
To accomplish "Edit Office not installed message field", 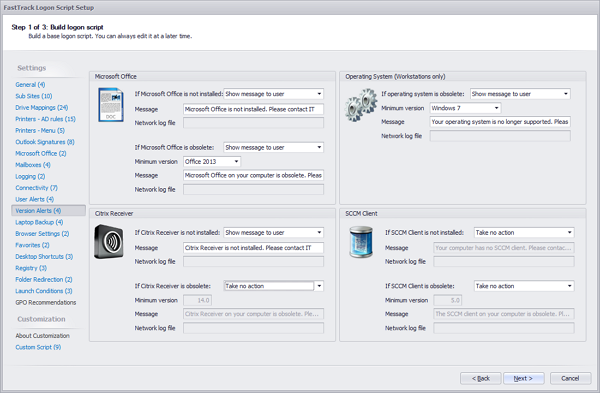I will (253, 109).
